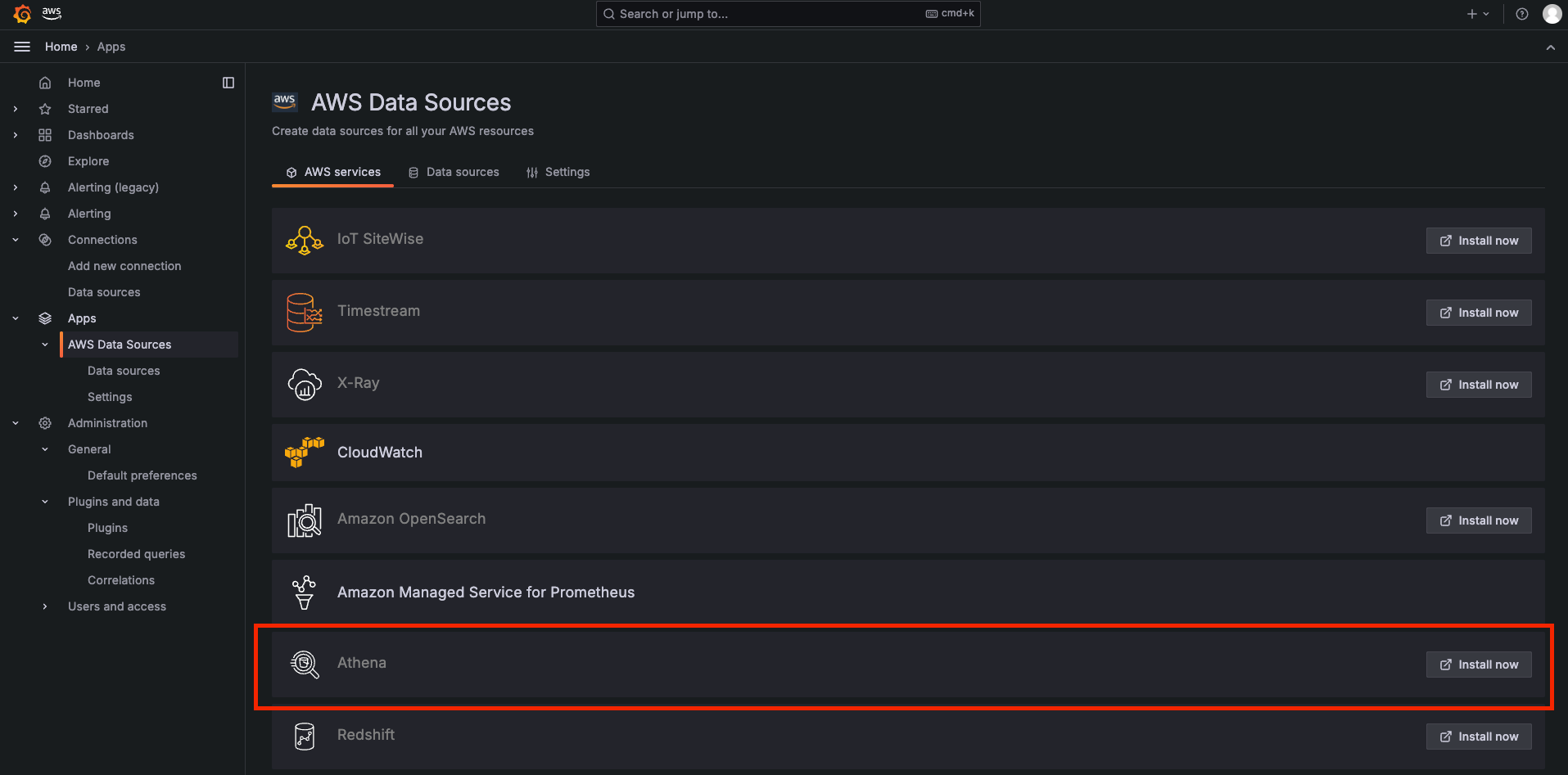Click the Athena service icon
Viewport: 1568px width, 775px height.
(x=304, y=664)
